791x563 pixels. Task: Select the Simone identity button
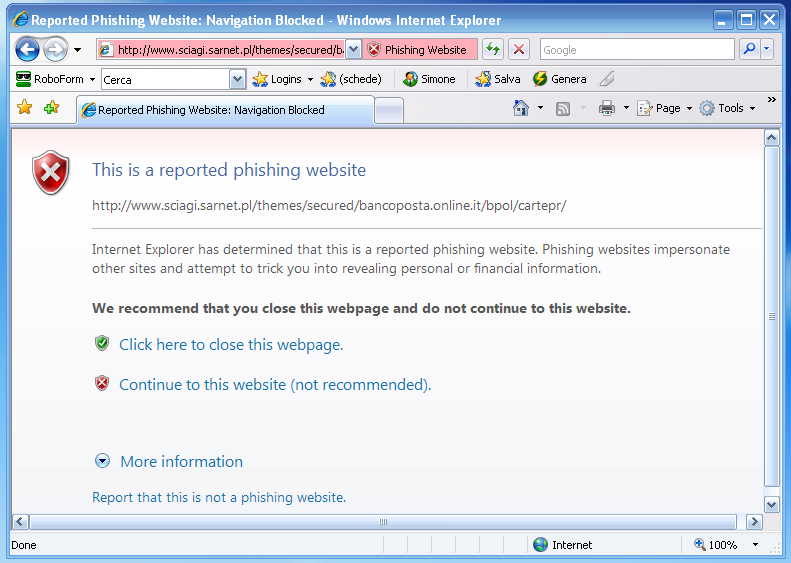click(429, 79)
